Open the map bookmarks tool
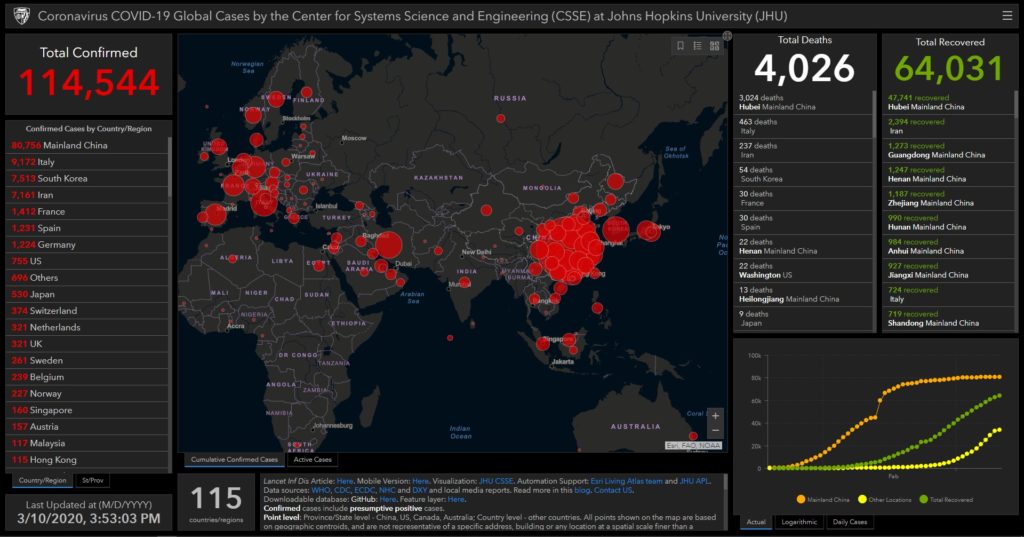This screenshot has width=1024, height=537. click(x=680, y=46)
